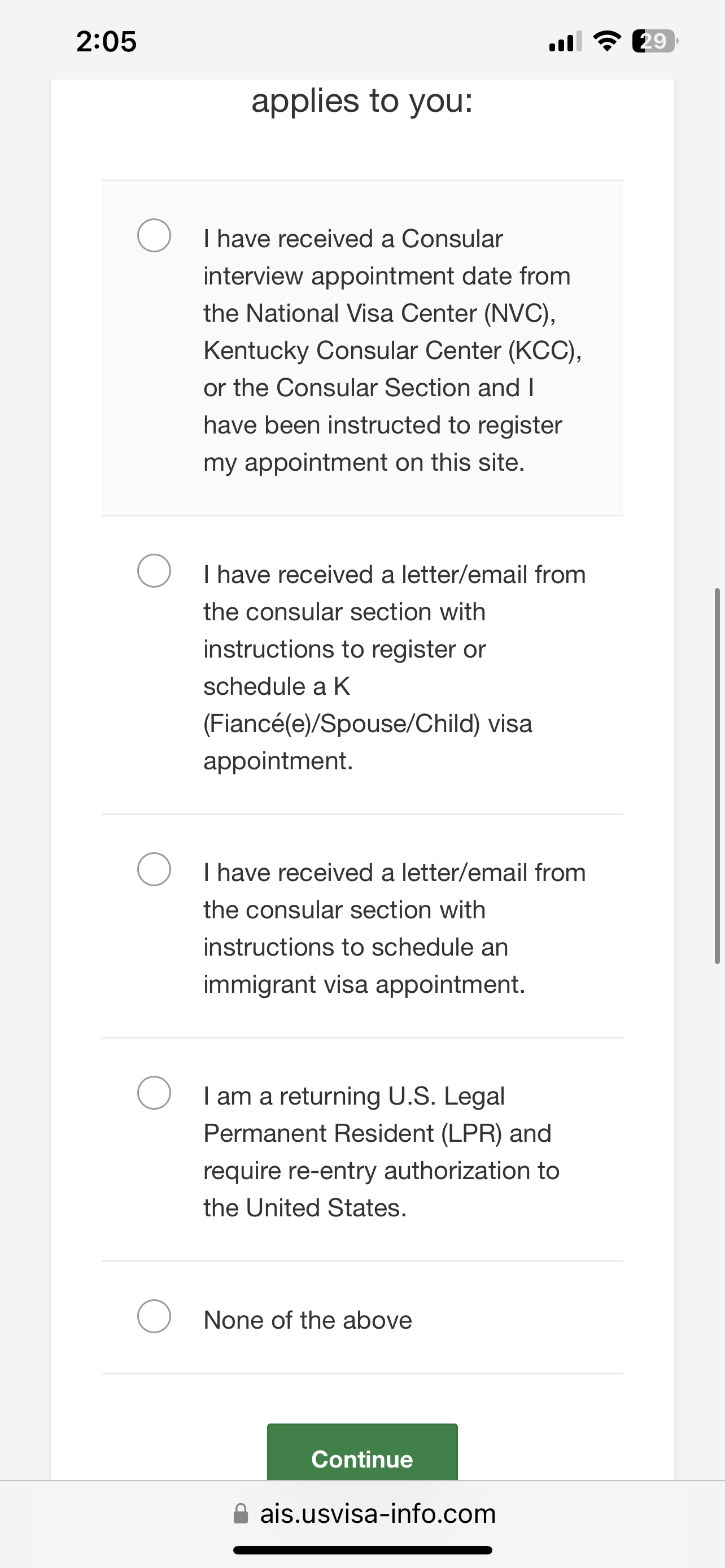Viewport: 725px width, 1568px height.
Task: Choose the K visa appointment radio button
Action: [154, 571]
